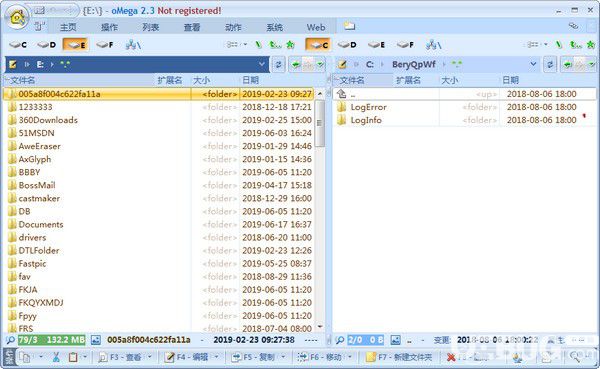Select the 360Downloads folder
The height and width of the screenshot is (369, 600).
pos(48,120)
